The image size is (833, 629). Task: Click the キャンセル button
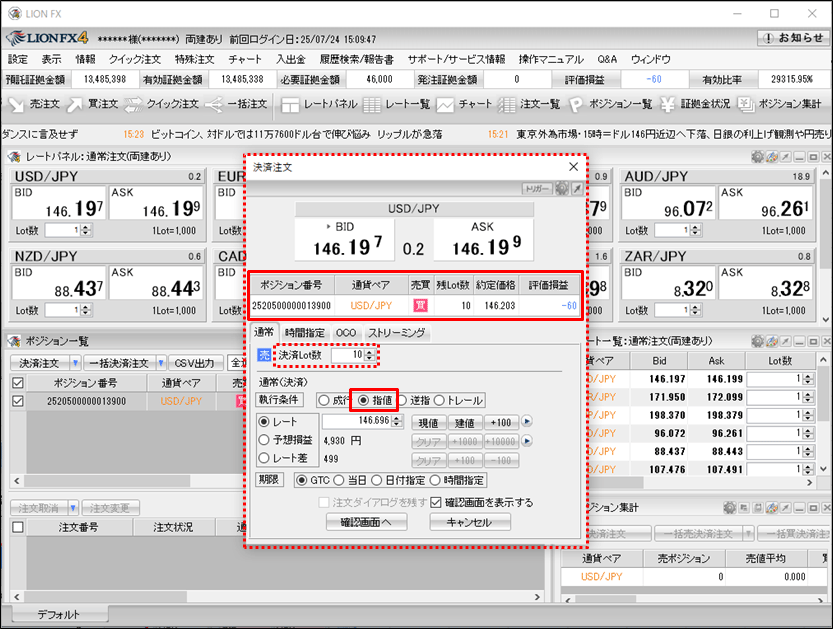(x=470, y=522)
